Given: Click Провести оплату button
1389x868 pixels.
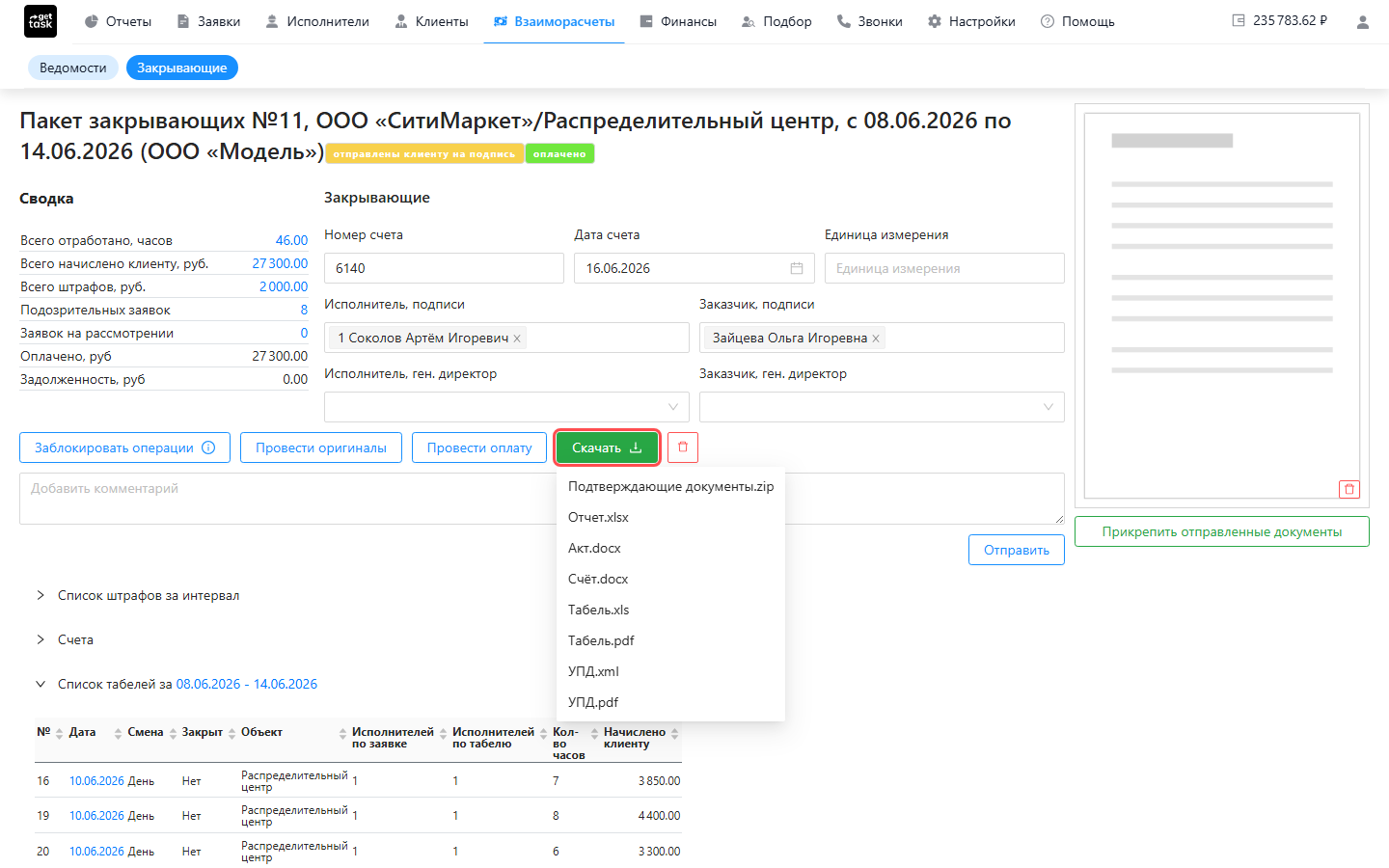Looking at the screenshot, I should [x=479, y=448].
